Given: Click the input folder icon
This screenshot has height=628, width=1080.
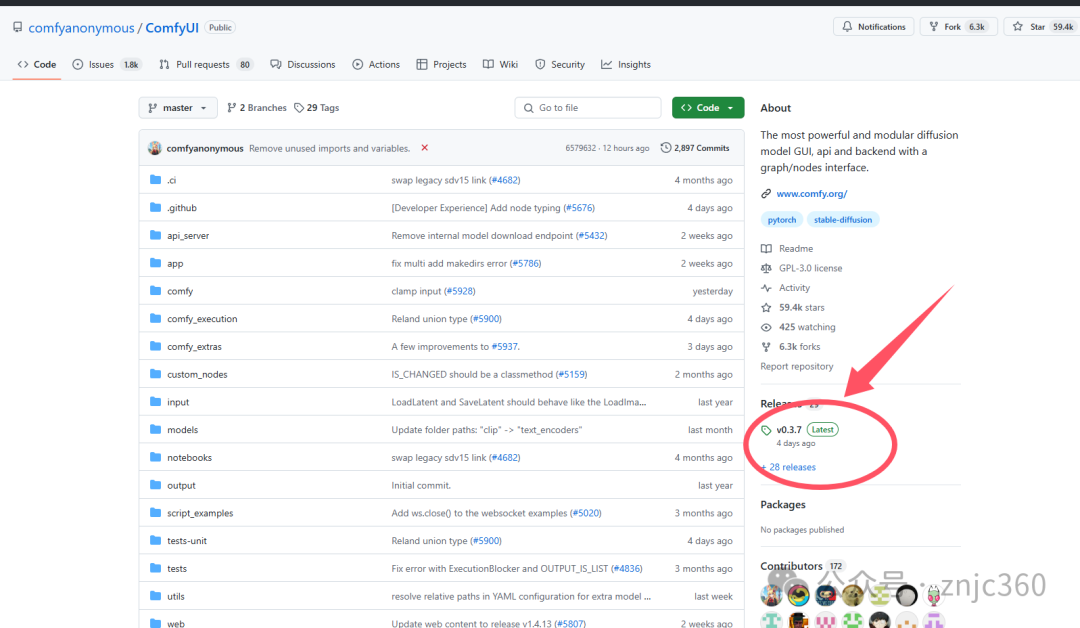Looking at the screenshot, I should 156,401.
